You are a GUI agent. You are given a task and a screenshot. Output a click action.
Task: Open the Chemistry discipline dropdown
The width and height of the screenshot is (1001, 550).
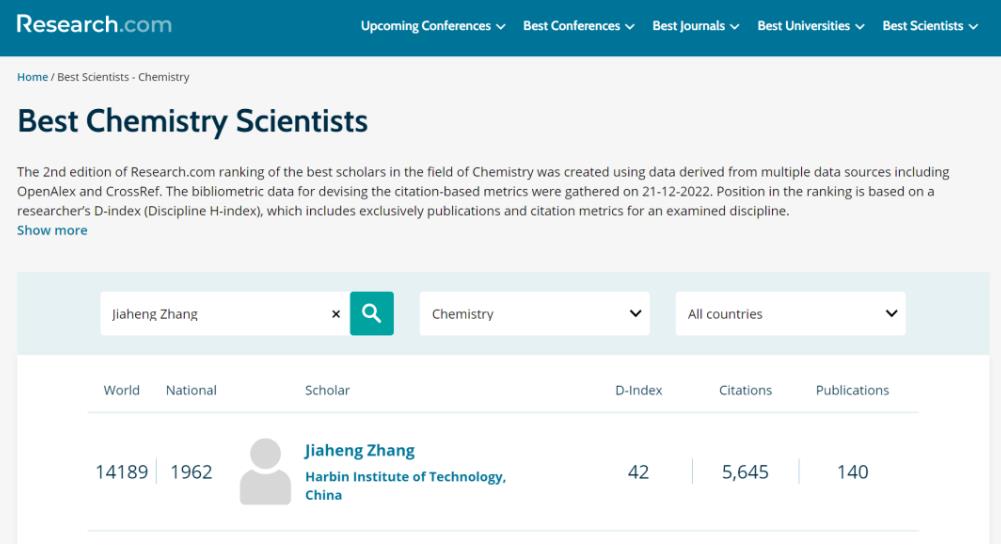click(534, 314)
